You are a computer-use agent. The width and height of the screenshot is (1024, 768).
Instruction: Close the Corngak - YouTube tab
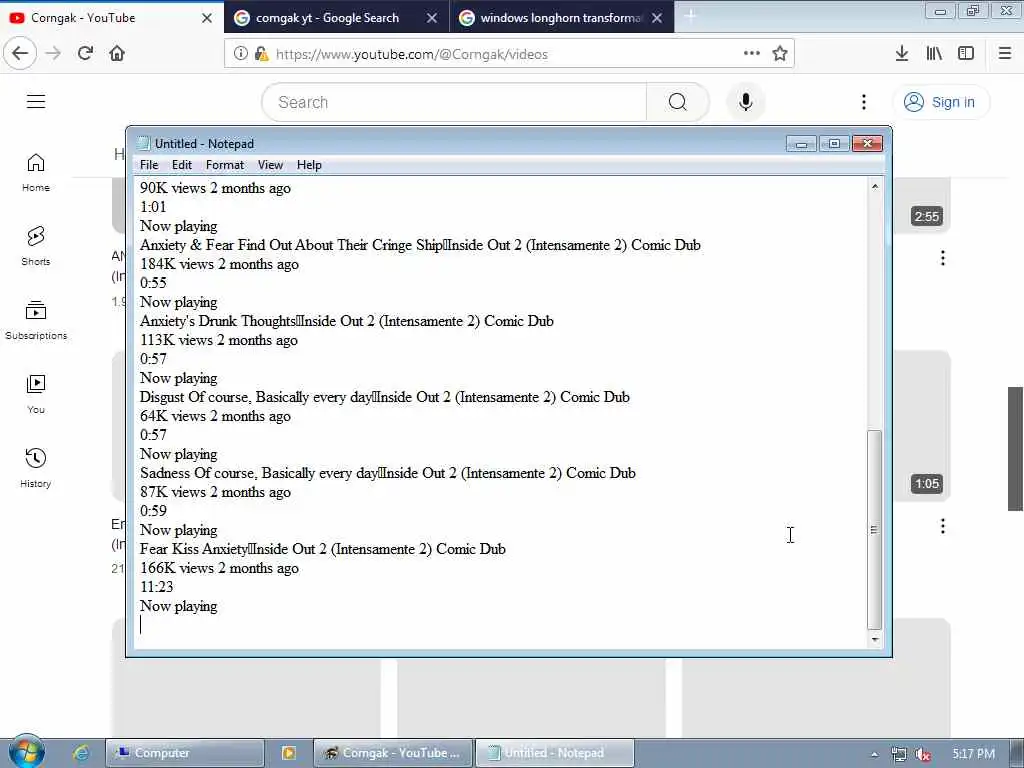[x=207, y=18]
